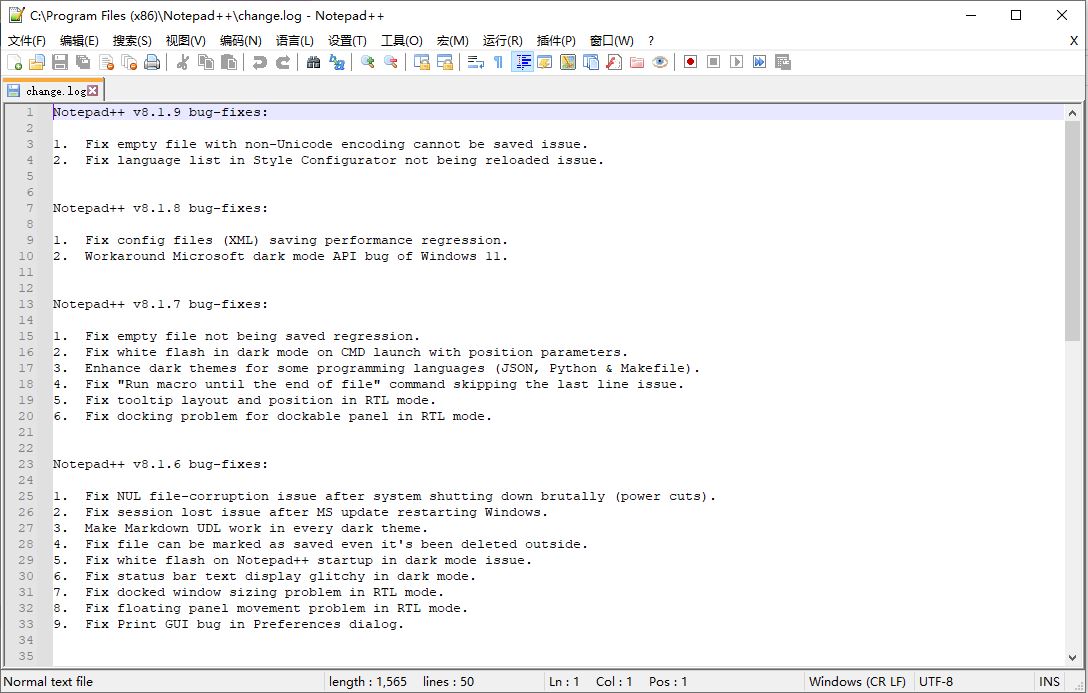Click the Redo arrow icon

(283, 62)
